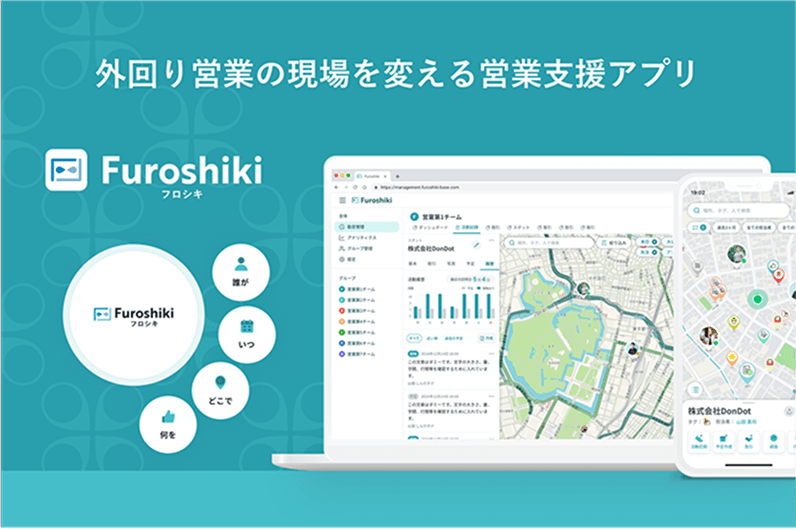Click the 誰が person icon bubble
This screenshot has width=796, height=530.
[x=241, y=274]
